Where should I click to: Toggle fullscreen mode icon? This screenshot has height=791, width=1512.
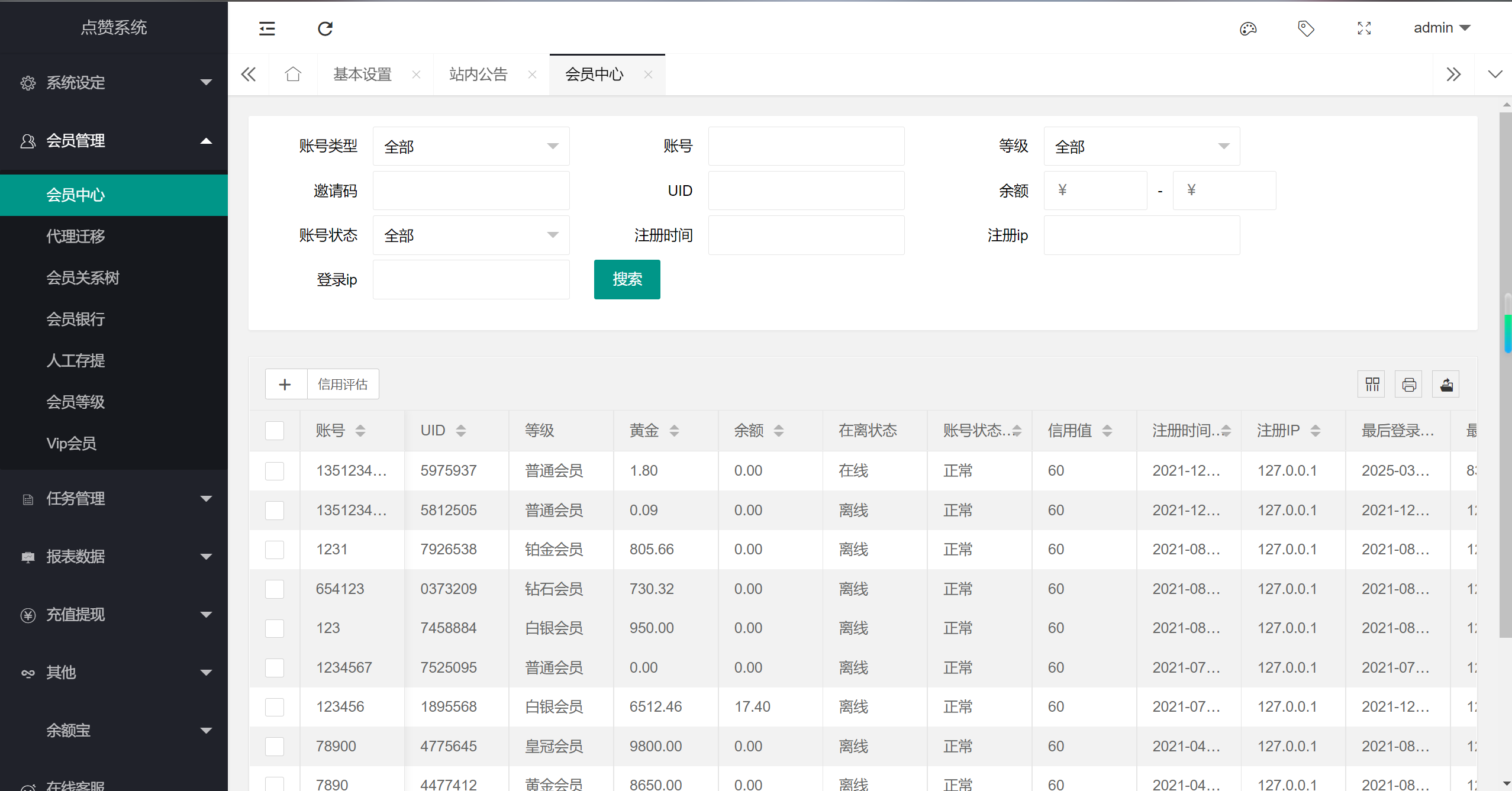[1364, 28]
